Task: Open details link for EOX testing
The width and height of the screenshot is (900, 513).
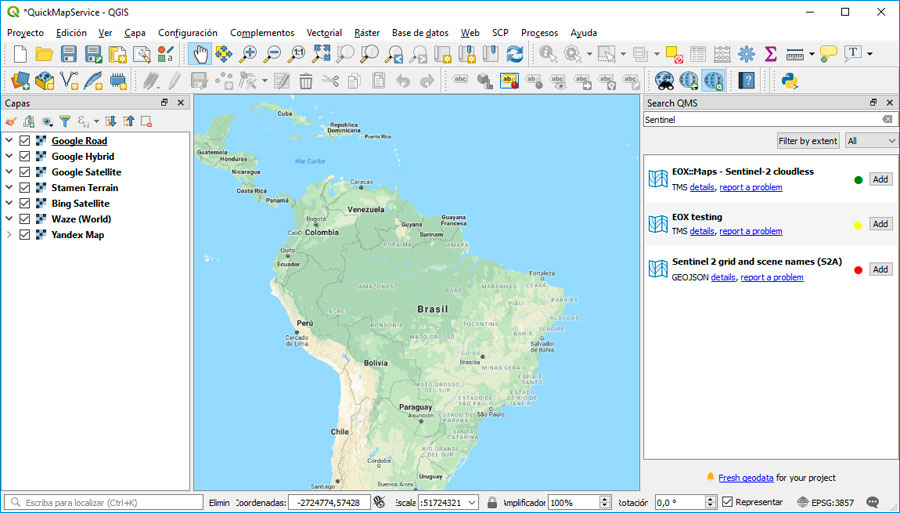Action: click(x=702, y=231)
